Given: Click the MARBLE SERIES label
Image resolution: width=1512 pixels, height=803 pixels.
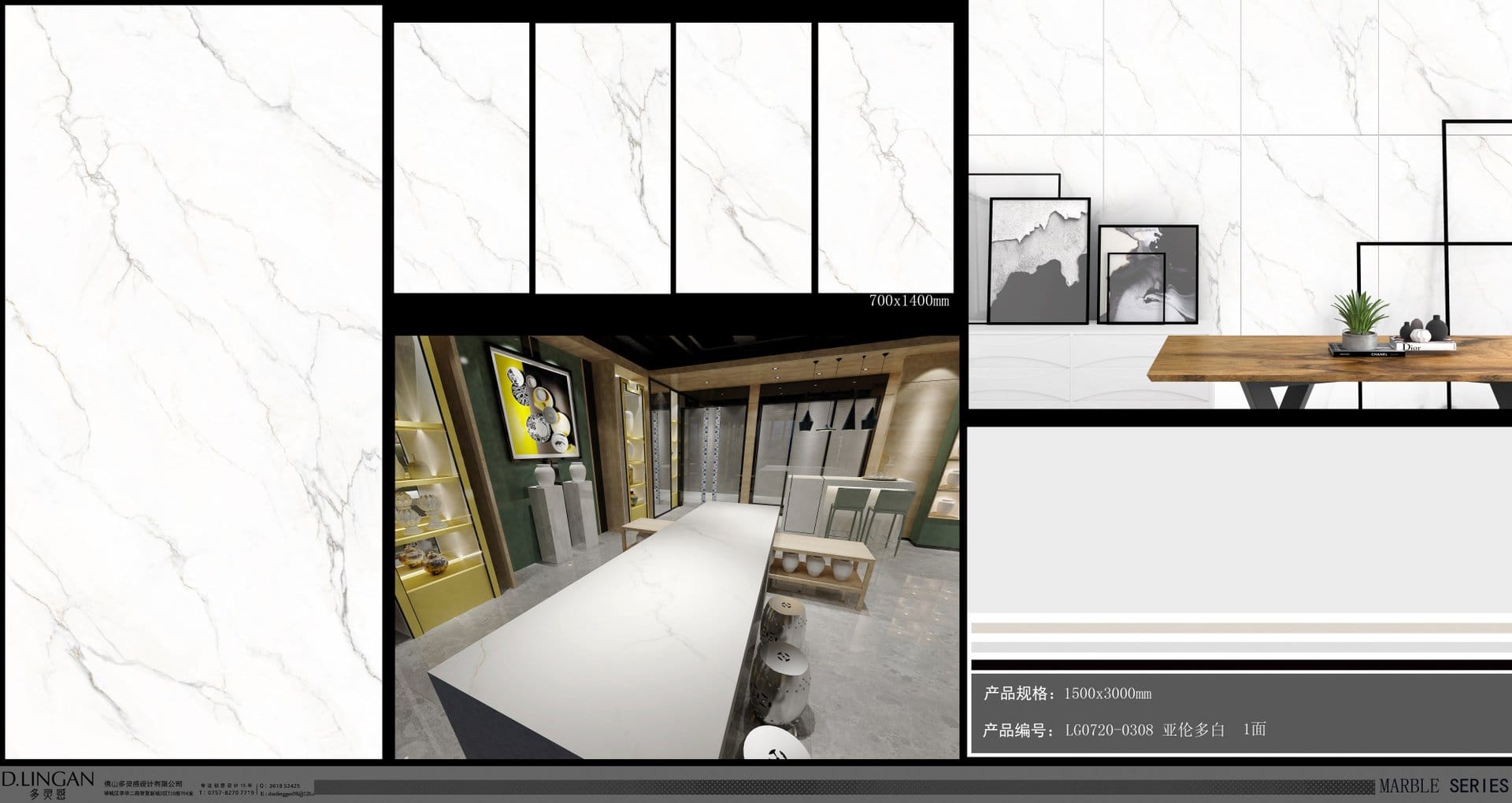Looking at the screenshot, I should pyautogui.click(x=1443, y=786).
